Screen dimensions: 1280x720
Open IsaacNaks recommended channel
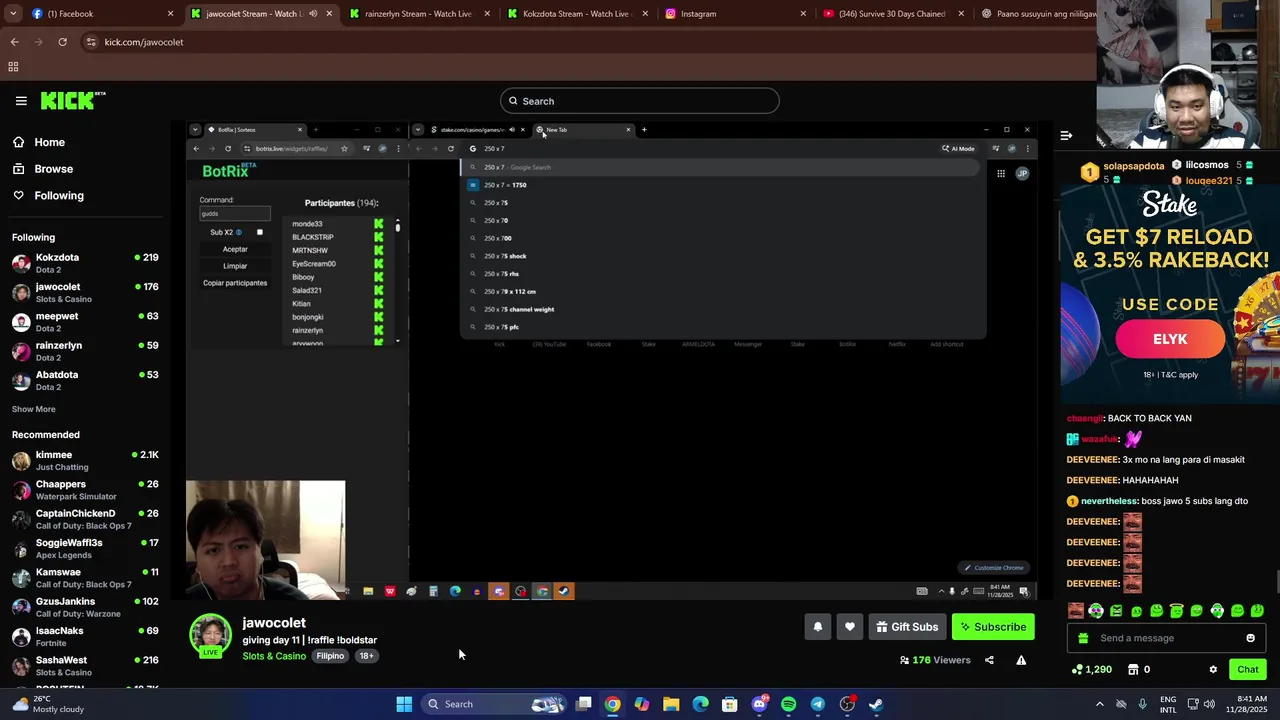coord(85,636)
